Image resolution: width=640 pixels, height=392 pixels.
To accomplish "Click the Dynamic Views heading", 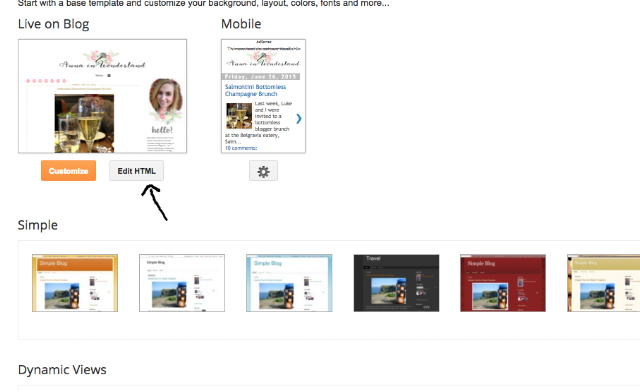I will click(x=62, y=370).
